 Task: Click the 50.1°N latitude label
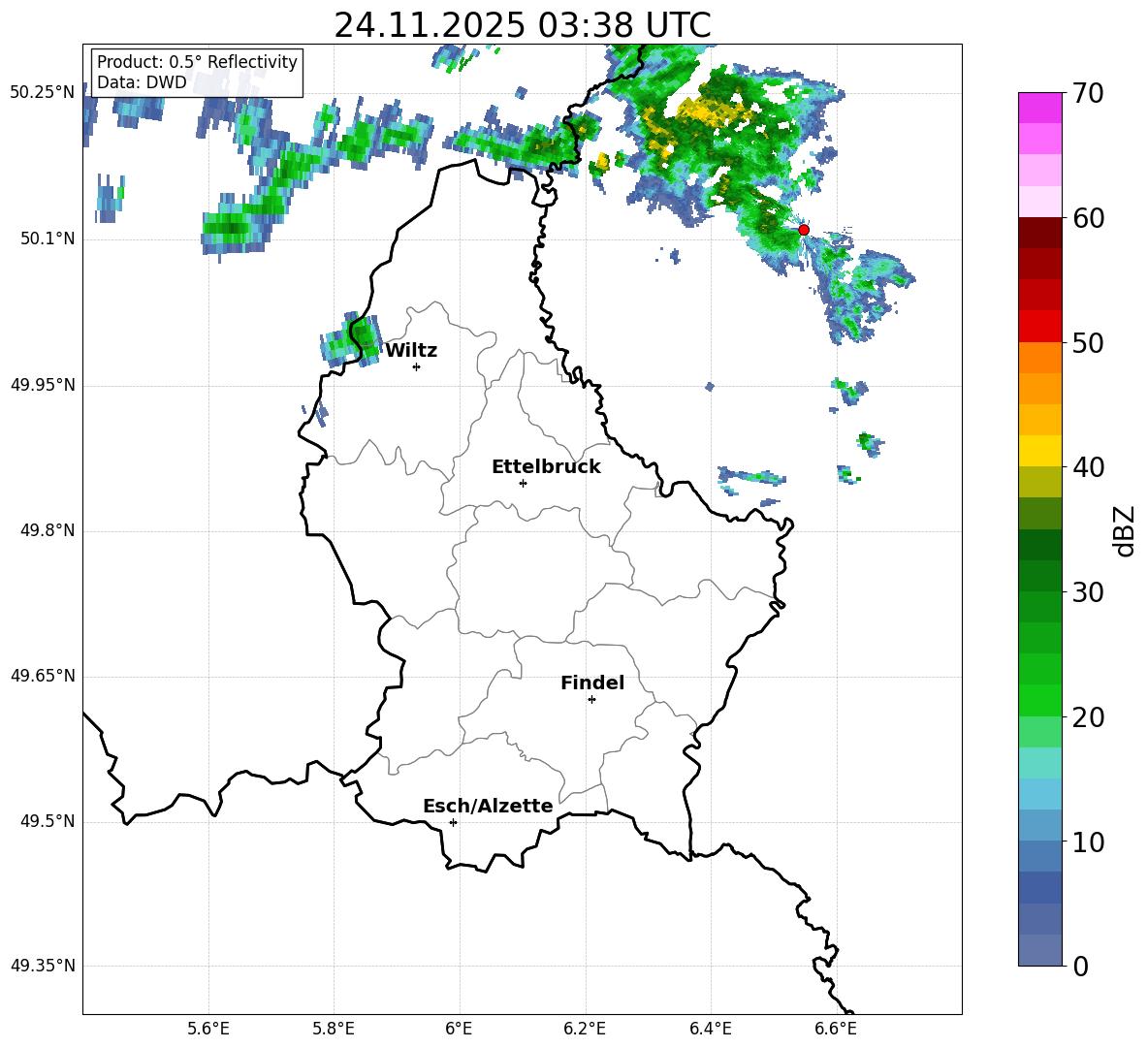coord(48,239)
